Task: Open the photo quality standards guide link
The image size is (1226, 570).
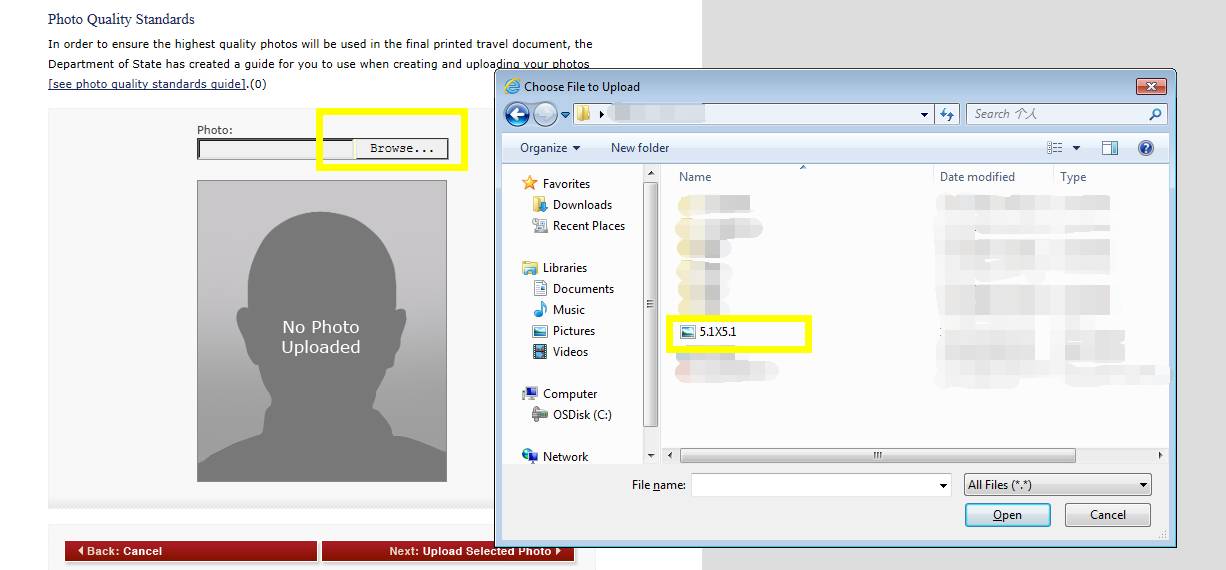Action: pos(147,84)
